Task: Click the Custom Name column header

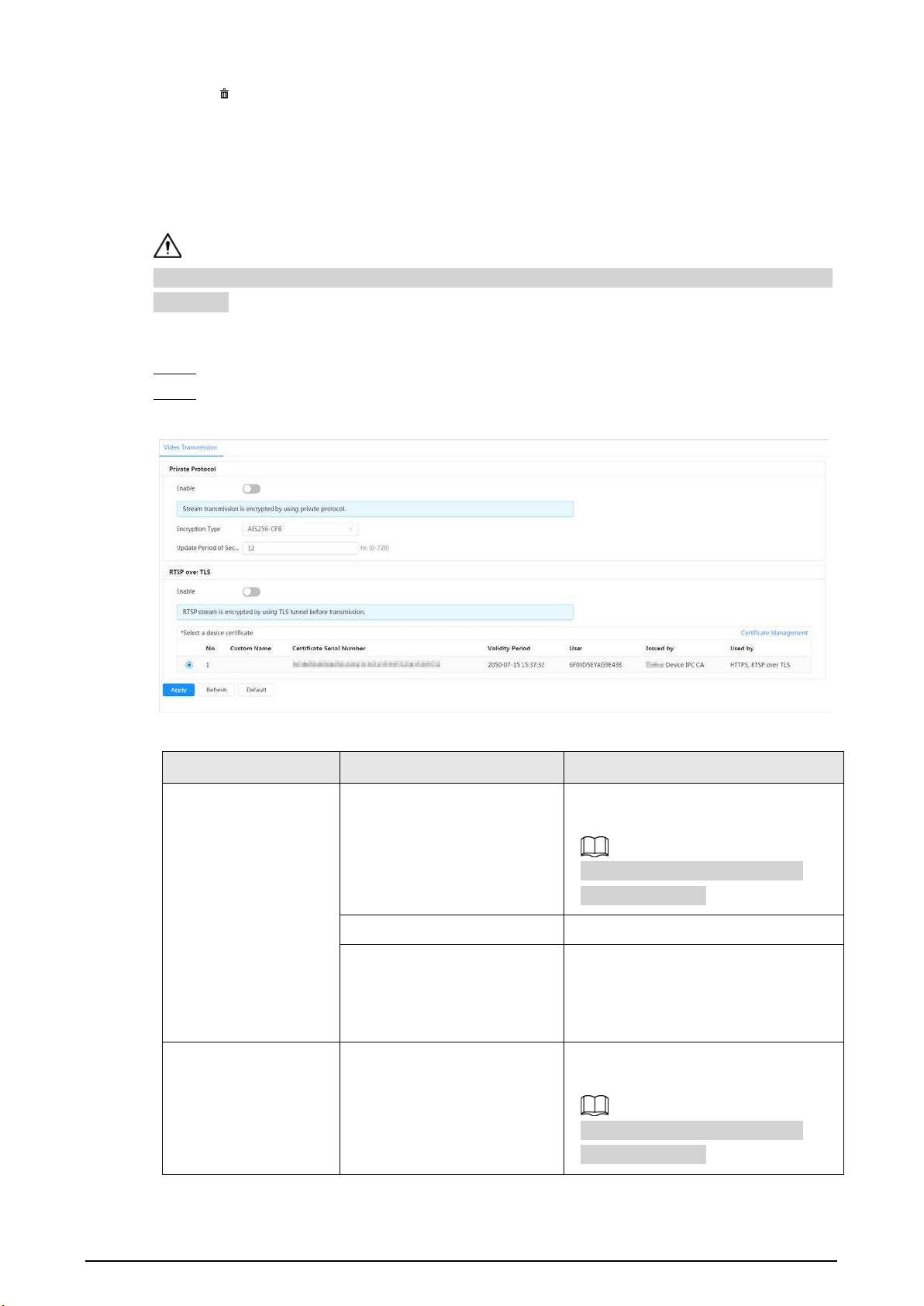Action: tap(250, 649)
